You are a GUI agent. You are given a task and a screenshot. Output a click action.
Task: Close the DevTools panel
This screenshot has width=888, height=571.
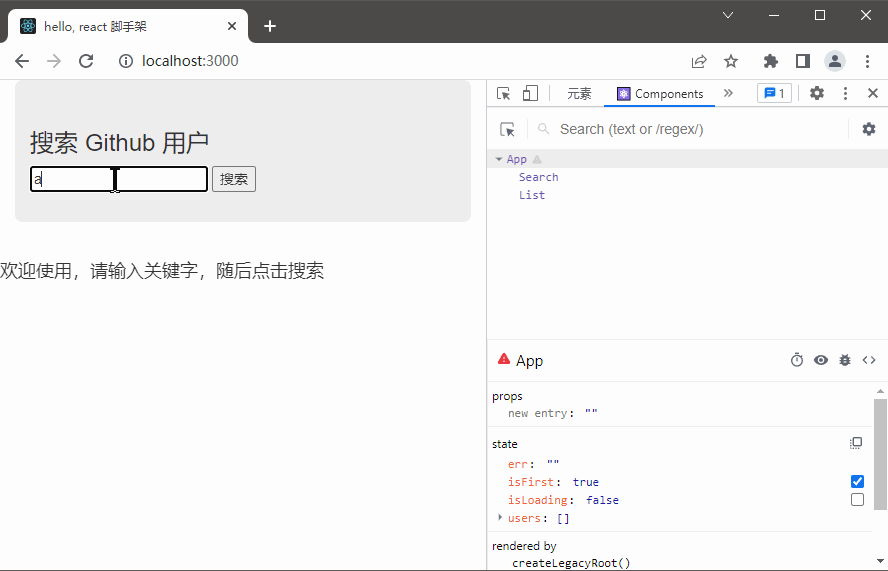(x=873, y=93)
